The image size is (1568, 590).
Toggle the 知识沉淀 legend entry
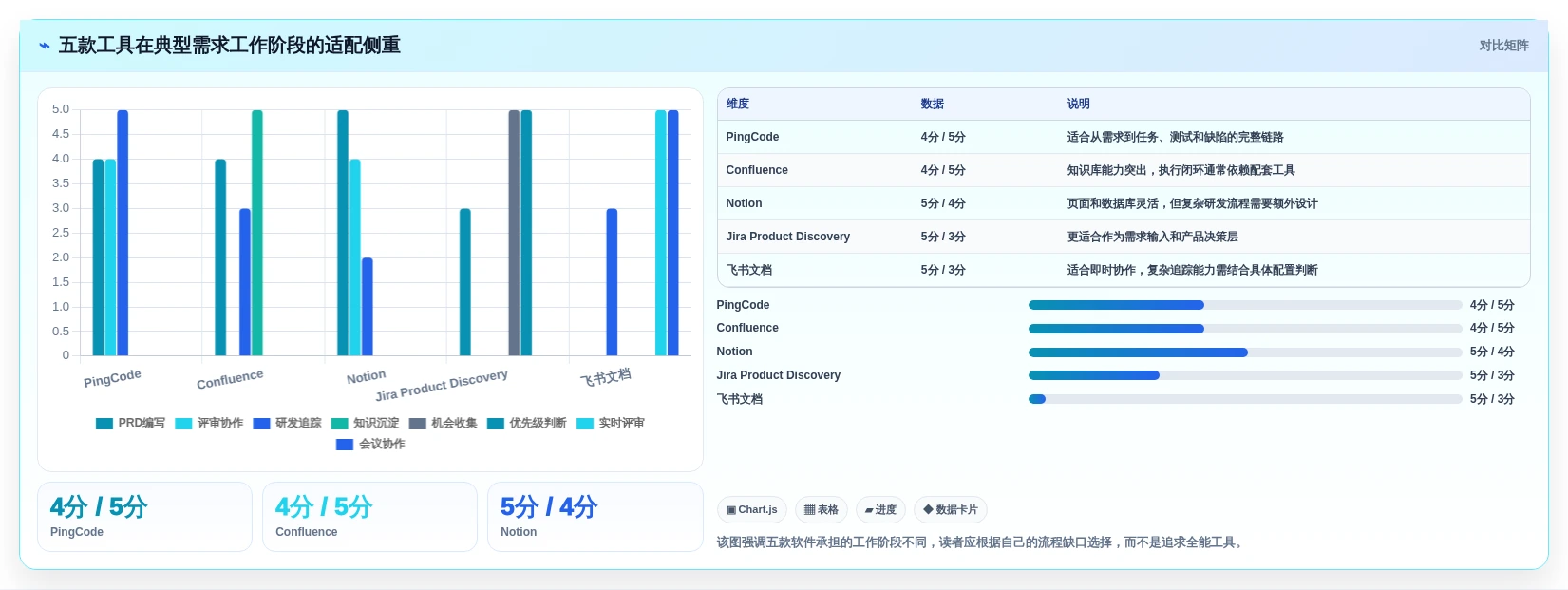click(x=365, y=424)
